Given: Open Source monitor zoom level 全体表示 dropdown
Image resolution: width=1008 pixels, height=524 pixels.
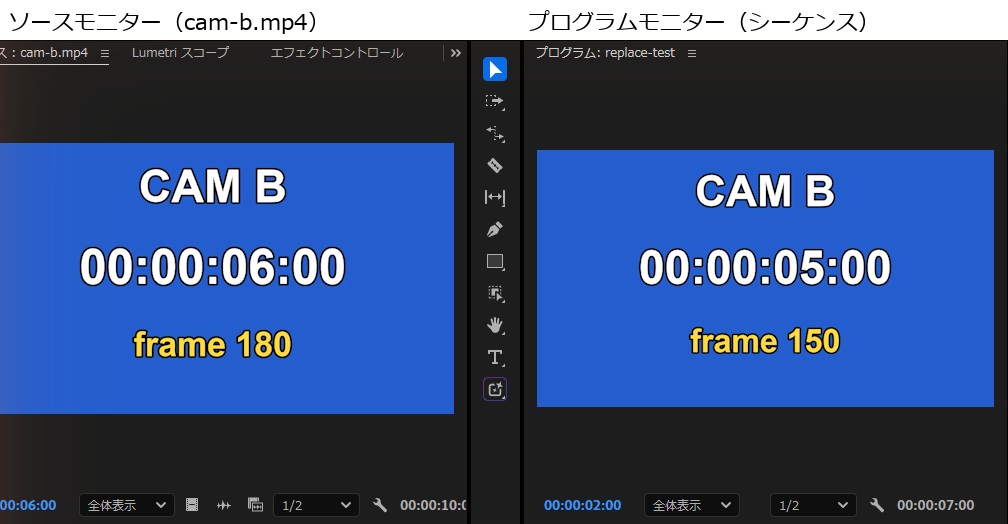Looking at the screenshot, I should (x=127, y=505).
